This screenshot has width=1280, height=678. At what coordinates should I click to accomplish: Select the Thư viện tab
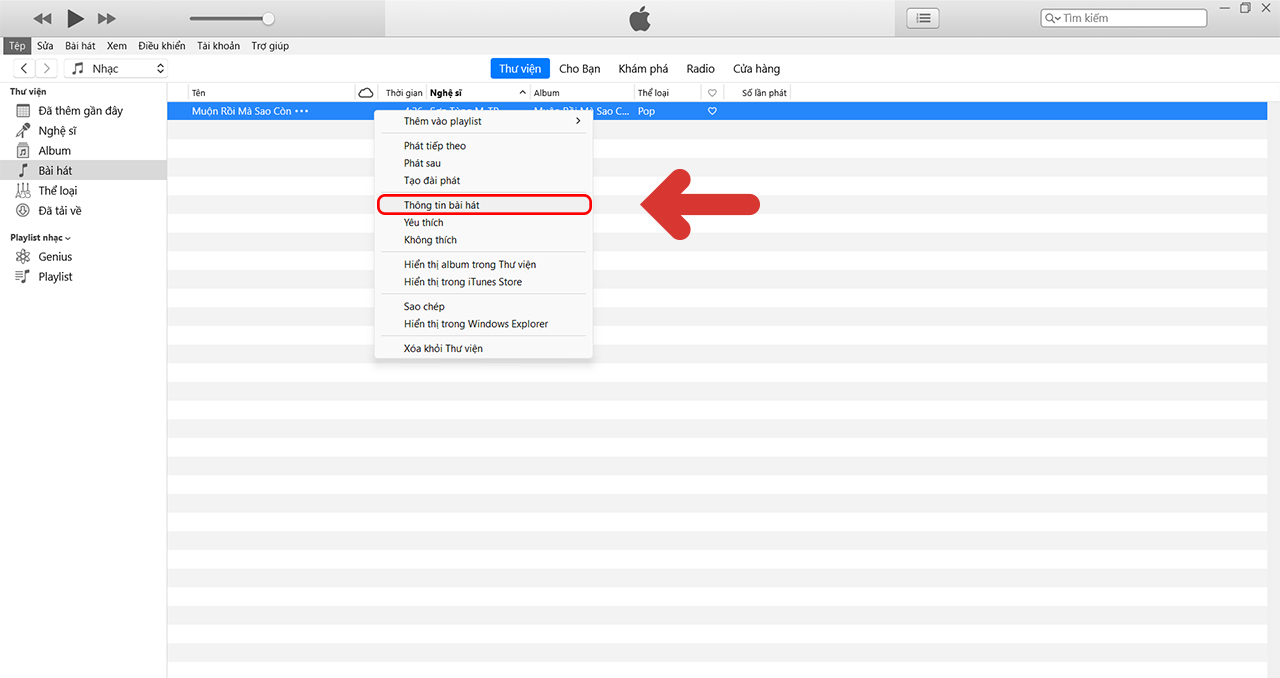point(520,68)
